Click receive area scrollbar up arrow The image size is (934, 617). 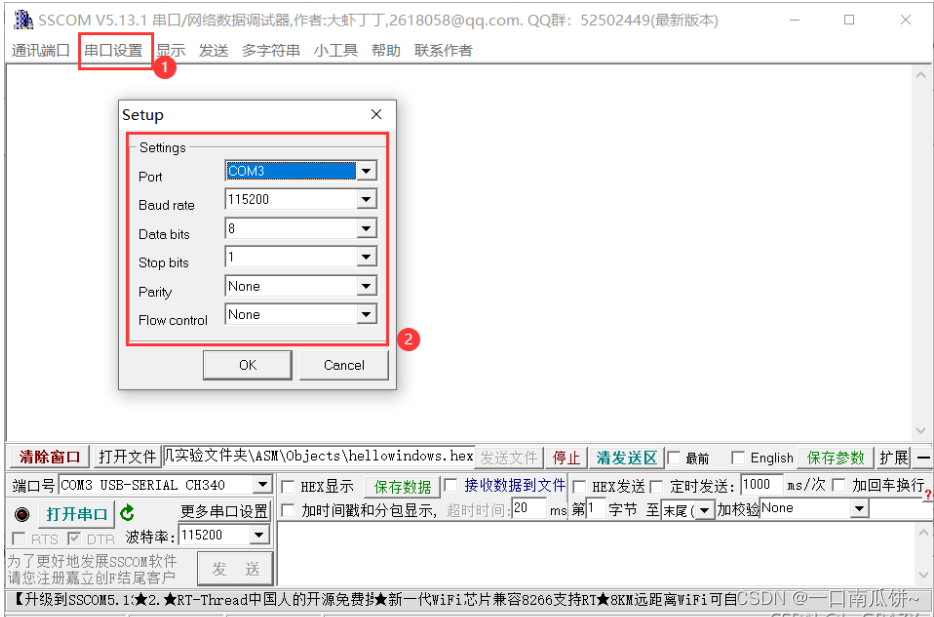click(921, 76)
